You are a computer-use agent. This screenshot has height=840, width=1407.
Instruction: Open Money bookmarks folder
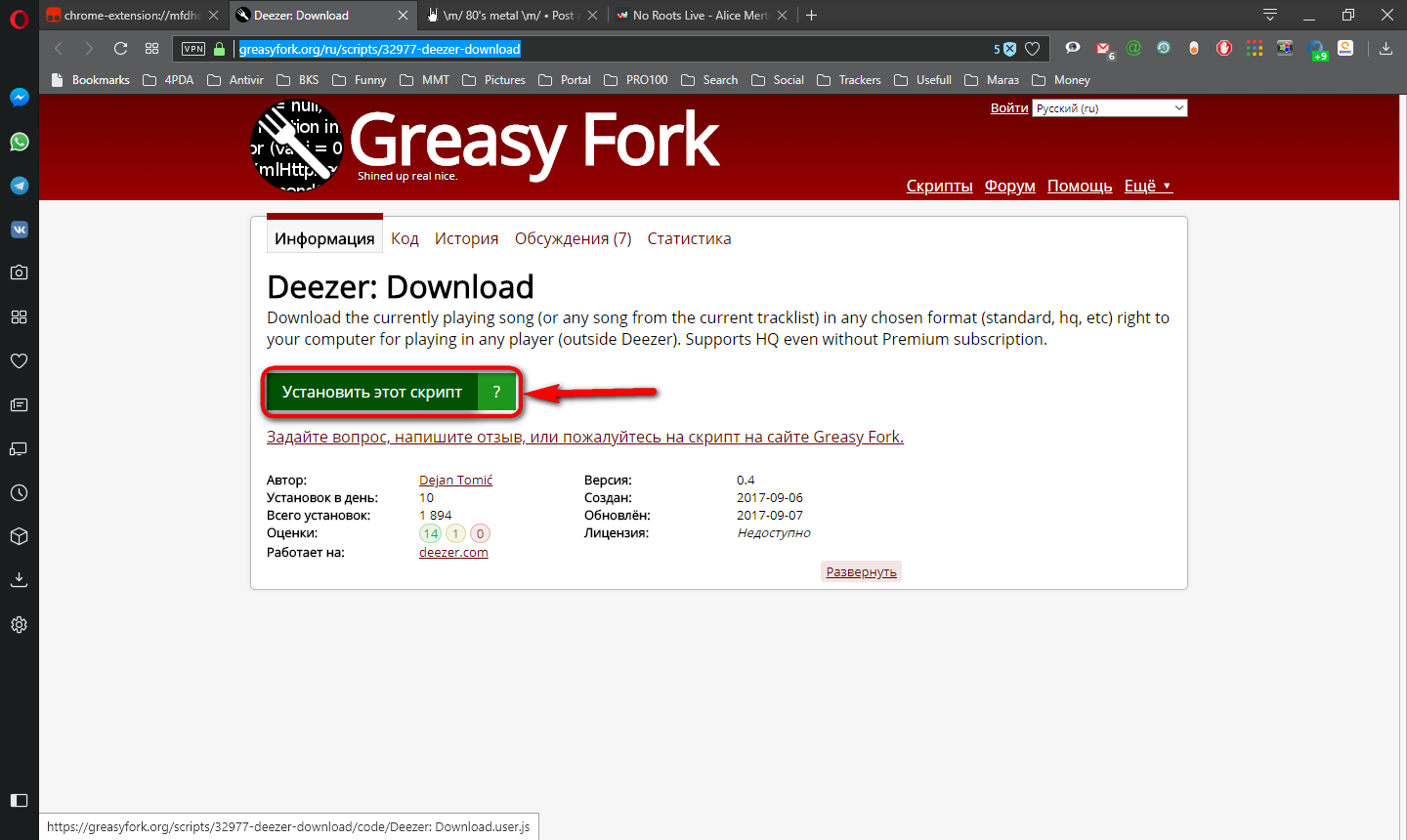pyautogui.click(x=1061, y=80)
